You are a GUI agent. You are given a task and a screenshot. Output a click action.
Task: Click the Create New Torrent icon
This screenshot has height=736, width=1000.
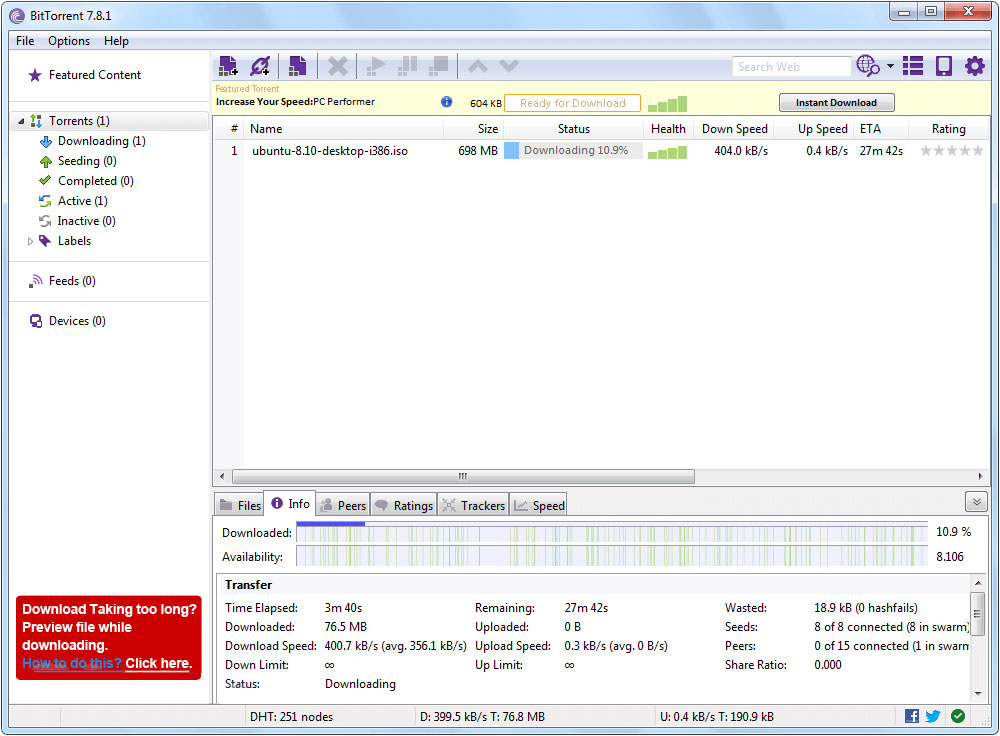(297, 66)
